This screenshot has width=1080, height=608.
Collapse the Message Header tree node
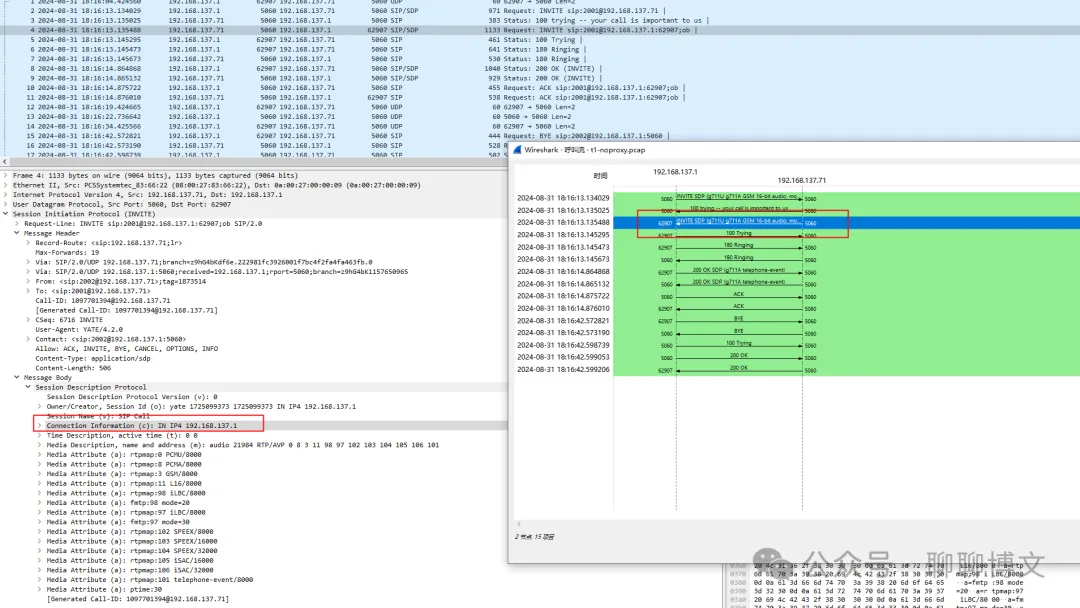pyautogui.click(x=17, y=233)
